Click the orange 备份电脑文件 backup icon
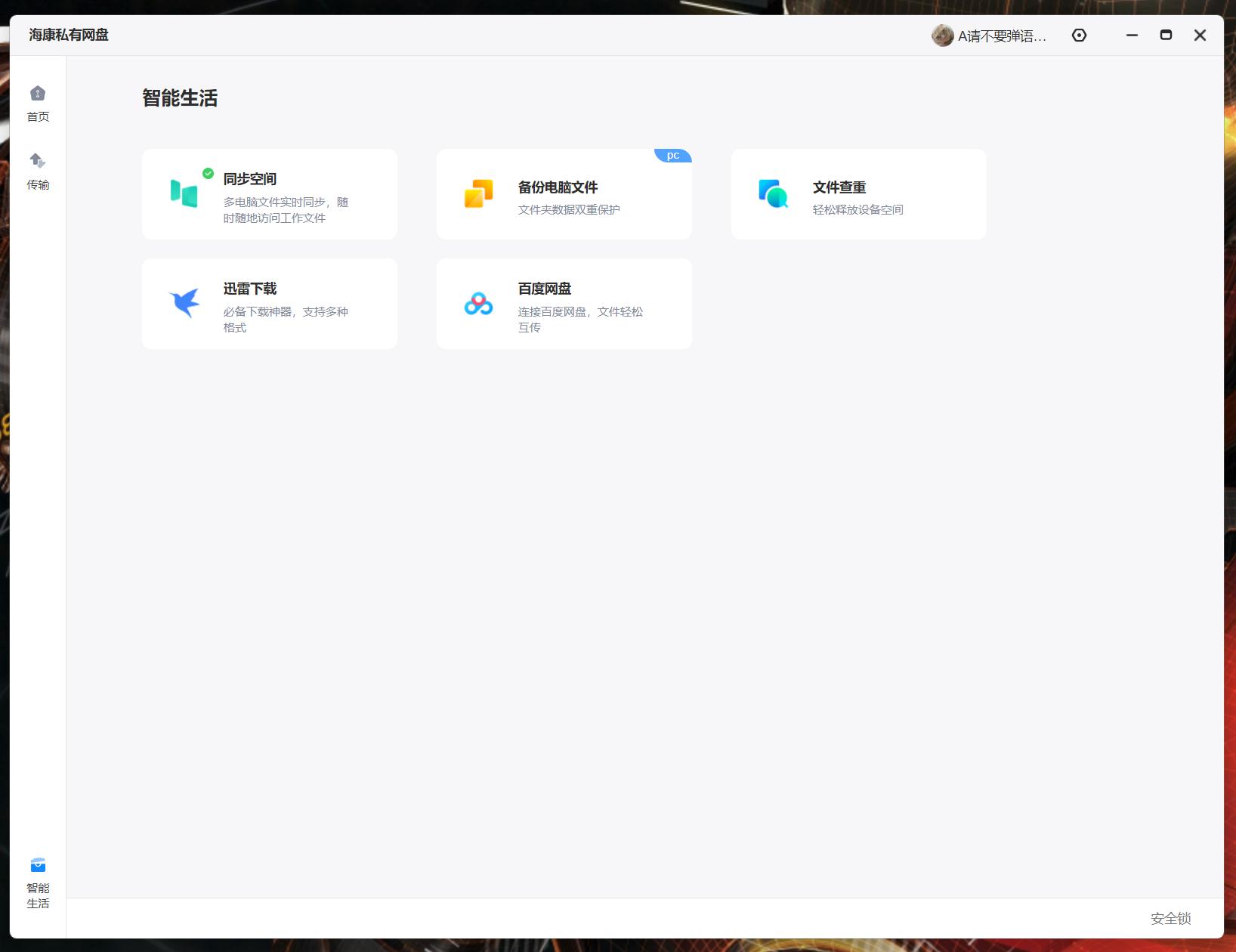This screenshot has width=1236, height=952. [478, 193]
